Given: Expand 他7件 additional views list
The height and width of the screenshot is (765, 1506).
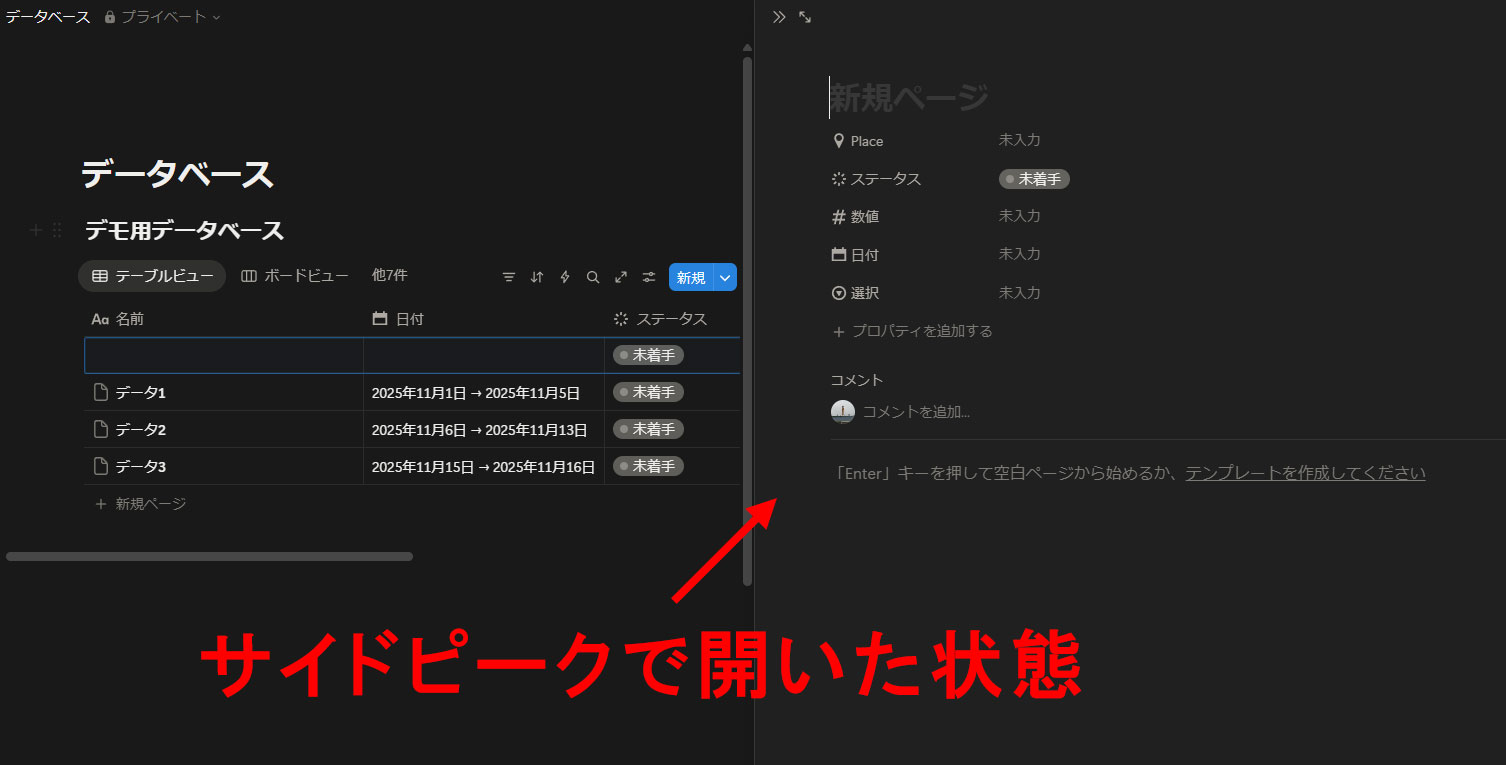Looking at the screenshot, I should pos(389,275).
